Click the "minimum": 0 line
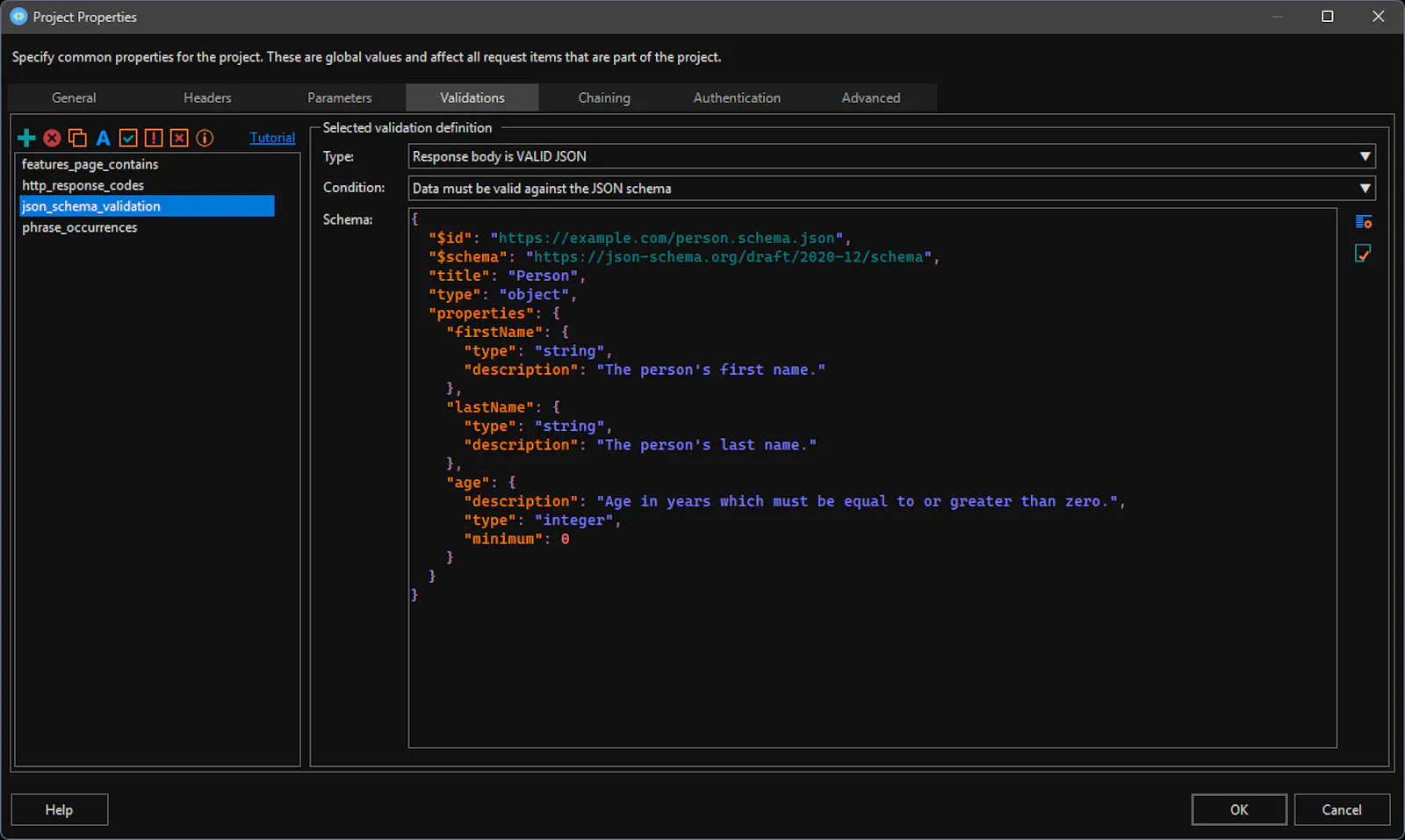 [x=516, y=539]
